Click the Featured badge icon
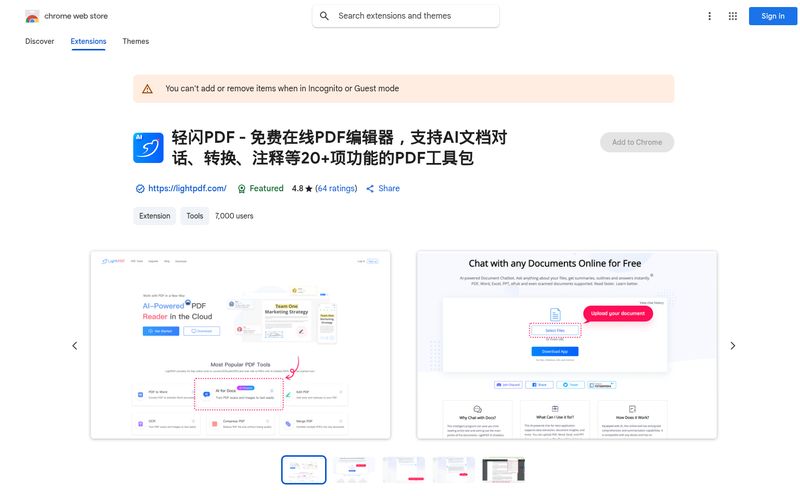The image size is (800, 496). 242,189
